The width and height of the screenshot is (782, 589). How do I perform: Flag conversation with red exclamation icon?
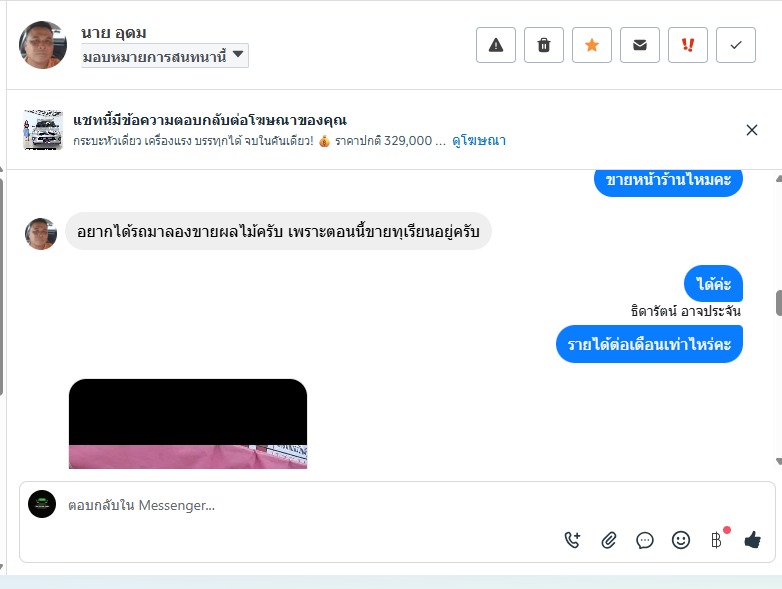click(x=688, y=45)
